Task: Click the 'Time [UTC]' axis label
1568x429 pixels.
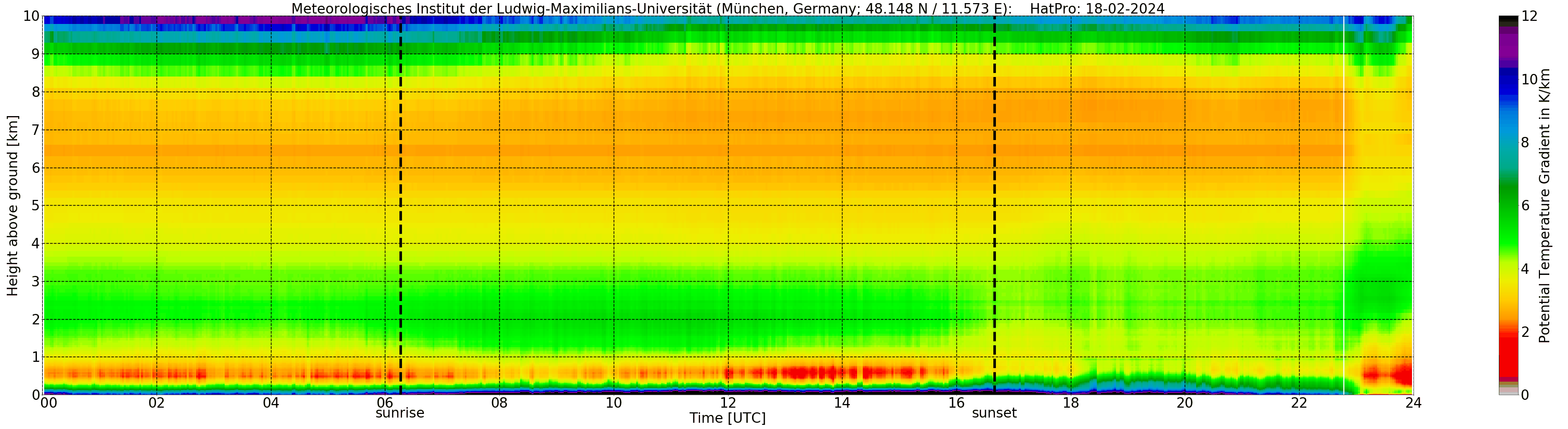Action: click(x=728, y=419)
